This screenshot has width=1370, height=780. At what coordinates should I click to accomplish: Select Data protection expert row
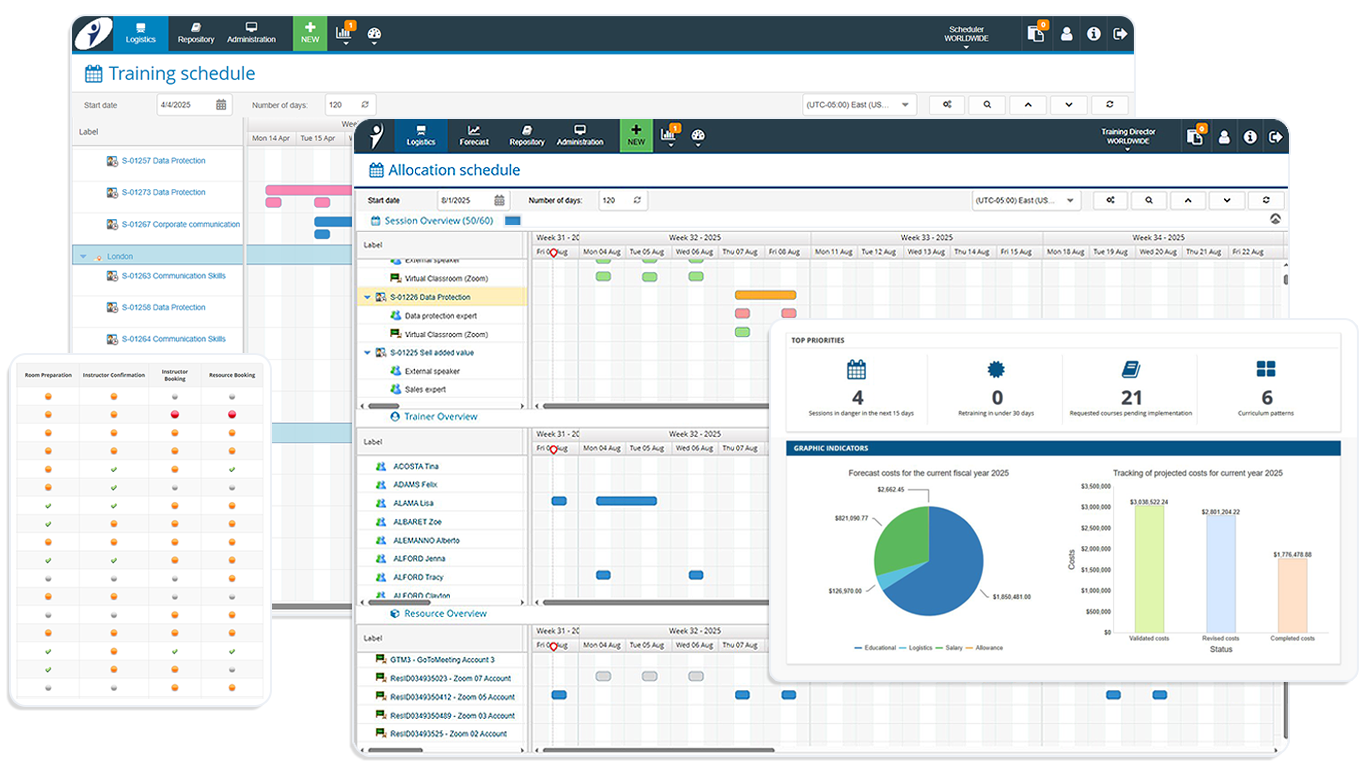(441, 316)
